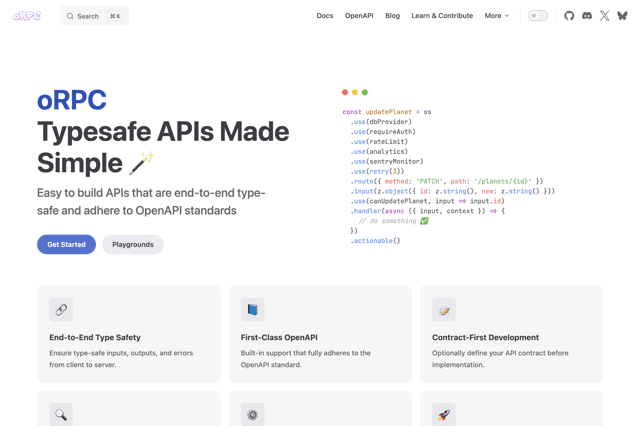This screenshot has height=426, width=640.
Task: Click the '.use(dbProvider)' code line
Action: coord(381,122)
